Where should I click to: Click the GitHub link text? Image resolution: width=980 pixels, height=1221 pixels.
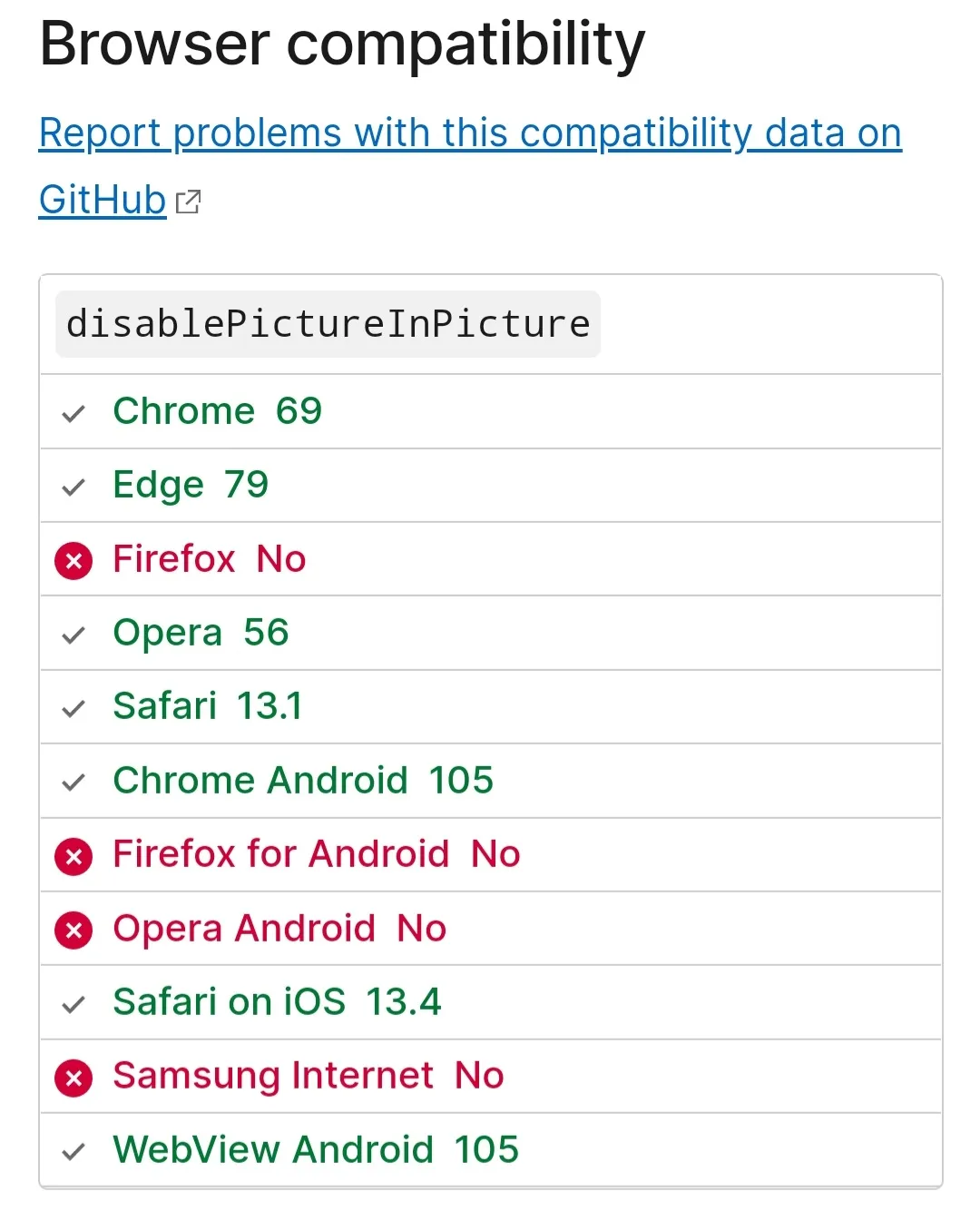103,200
